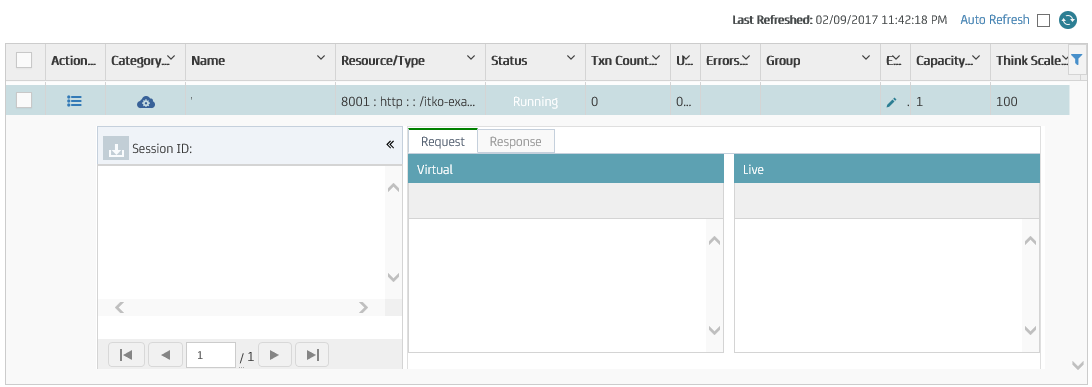
Task: Open the Status column dropdown arrow
Action: pyautogui.click(x=571, y=58)
